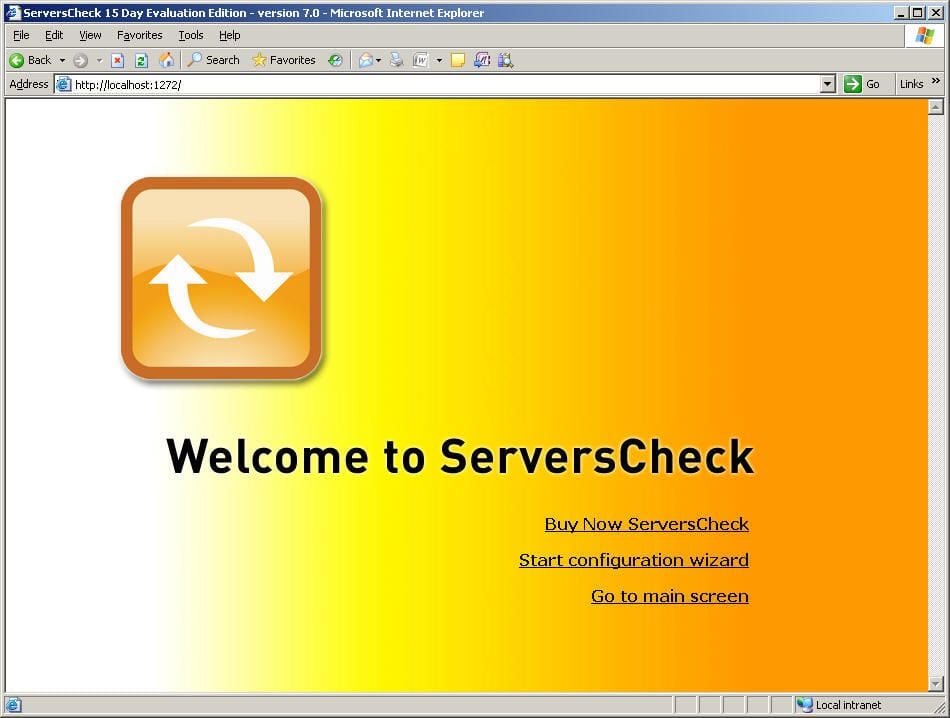Click the IE title bar system icon
950x718 pixels.
(x=12, y=12)
